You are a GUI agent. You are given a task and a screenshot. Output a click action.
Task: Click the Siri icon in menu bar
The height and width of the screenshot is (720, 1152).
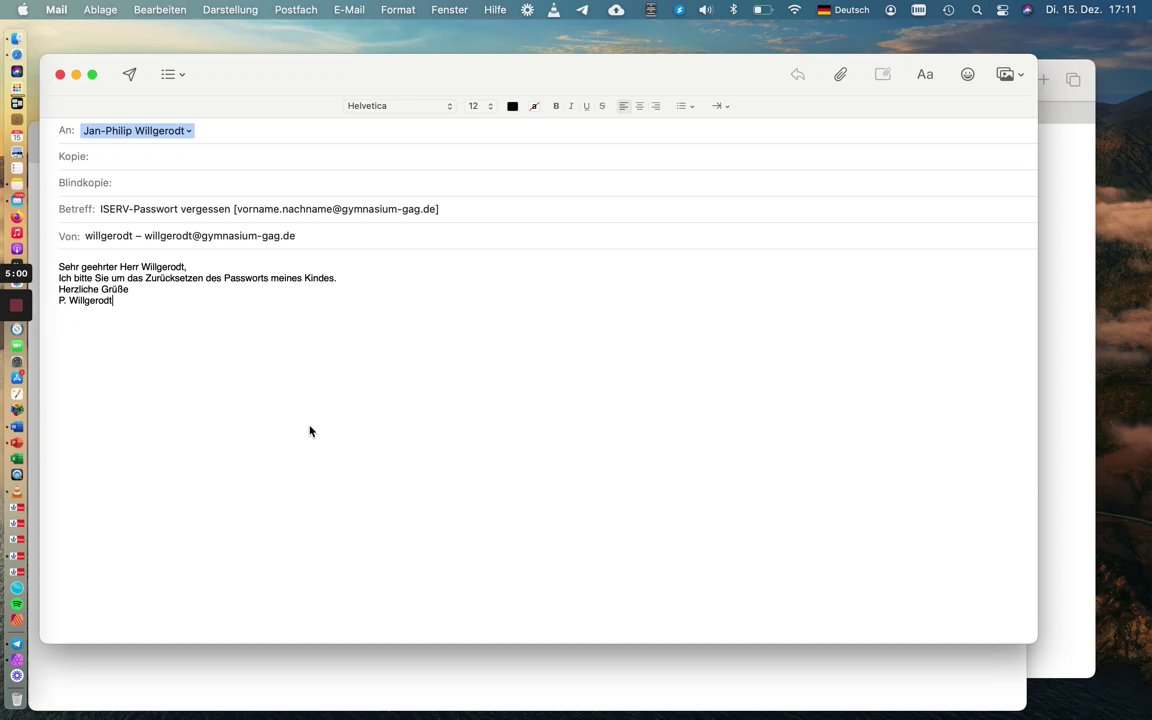pyautogui.click(x=1027, y=10)
